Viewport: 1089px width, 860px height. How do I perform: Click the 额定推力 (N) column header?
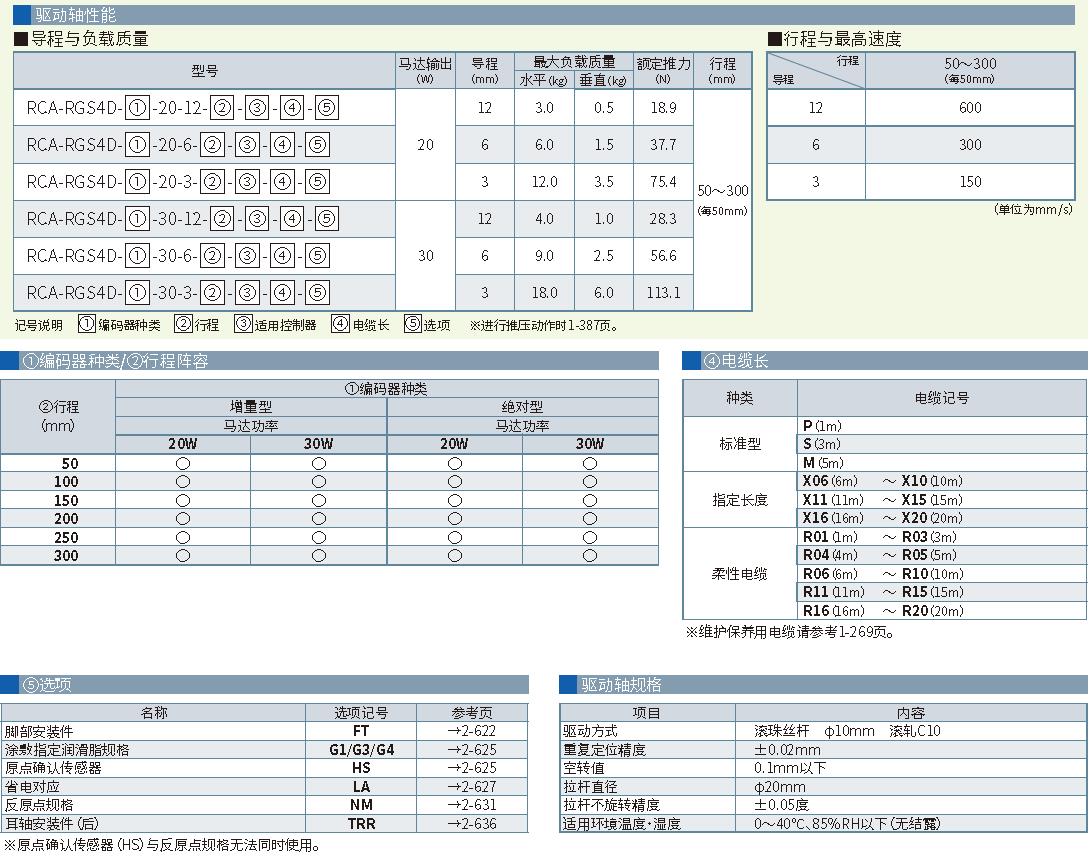click(x=663, y=71)
